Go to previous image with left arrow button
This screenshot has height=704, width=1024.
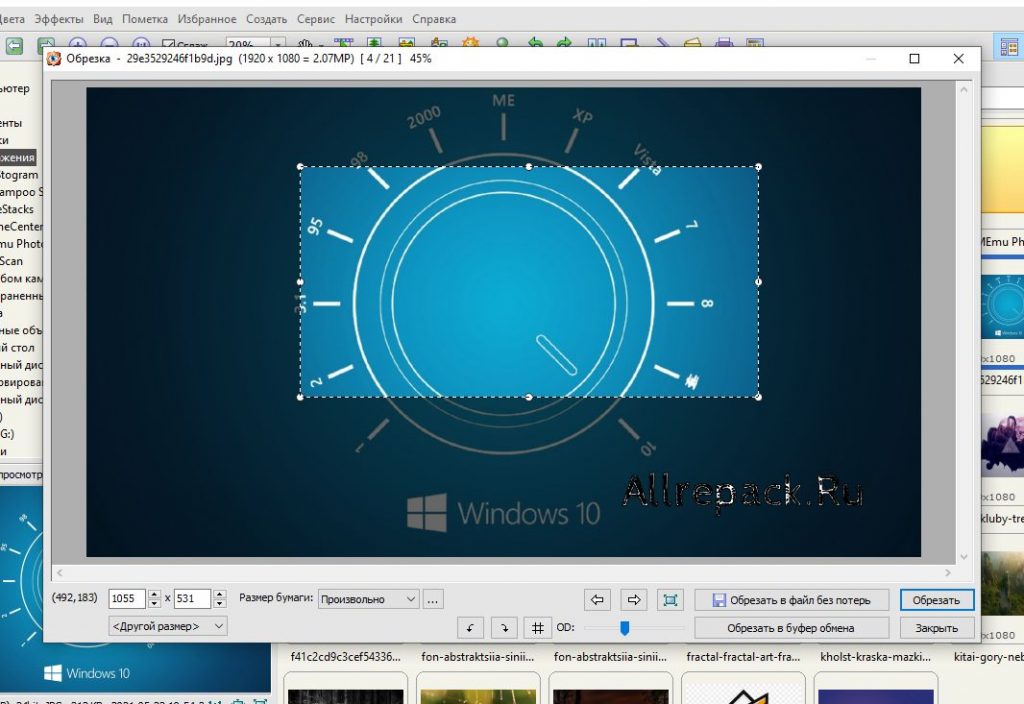(597, 600)
